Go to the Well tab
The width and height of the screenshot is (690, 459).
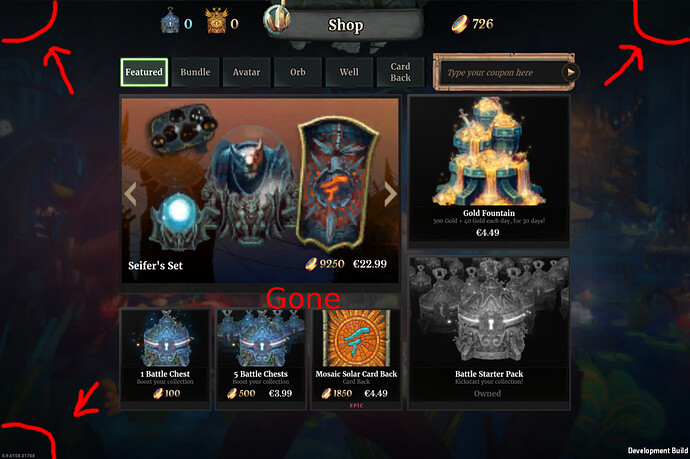[x=349, y=72]
